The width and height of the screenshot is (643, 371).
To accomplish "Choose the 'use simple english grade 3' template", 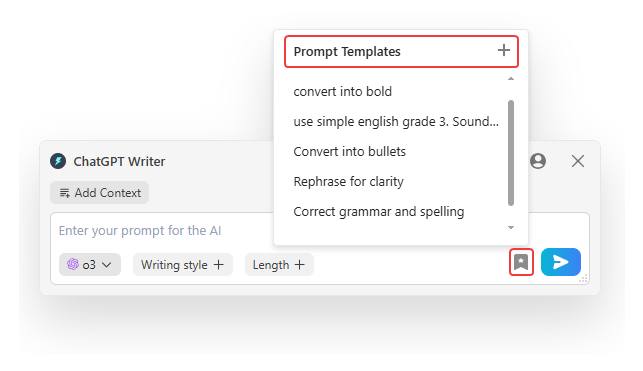I will [x=396, y=121].
